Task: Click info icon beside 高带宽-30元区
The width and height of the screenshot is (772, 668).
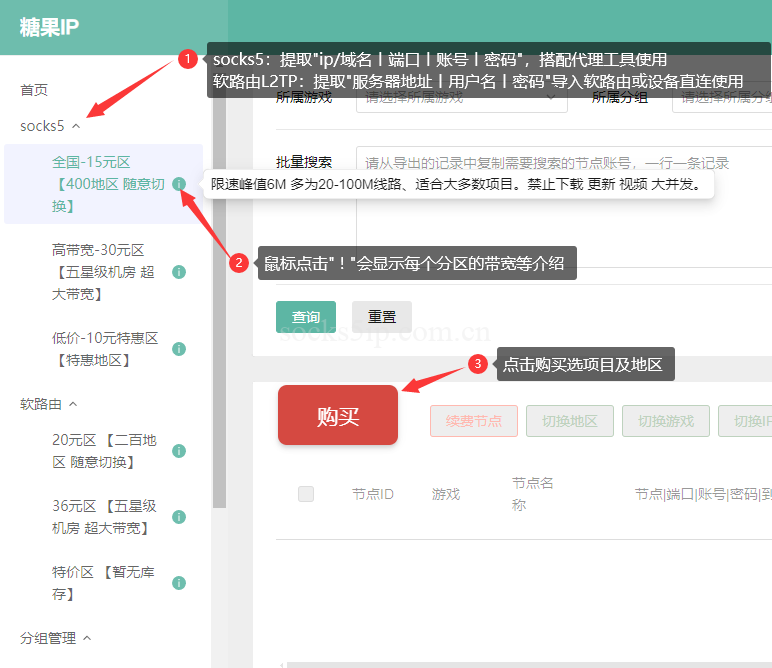Action: (x=179, y=272)
